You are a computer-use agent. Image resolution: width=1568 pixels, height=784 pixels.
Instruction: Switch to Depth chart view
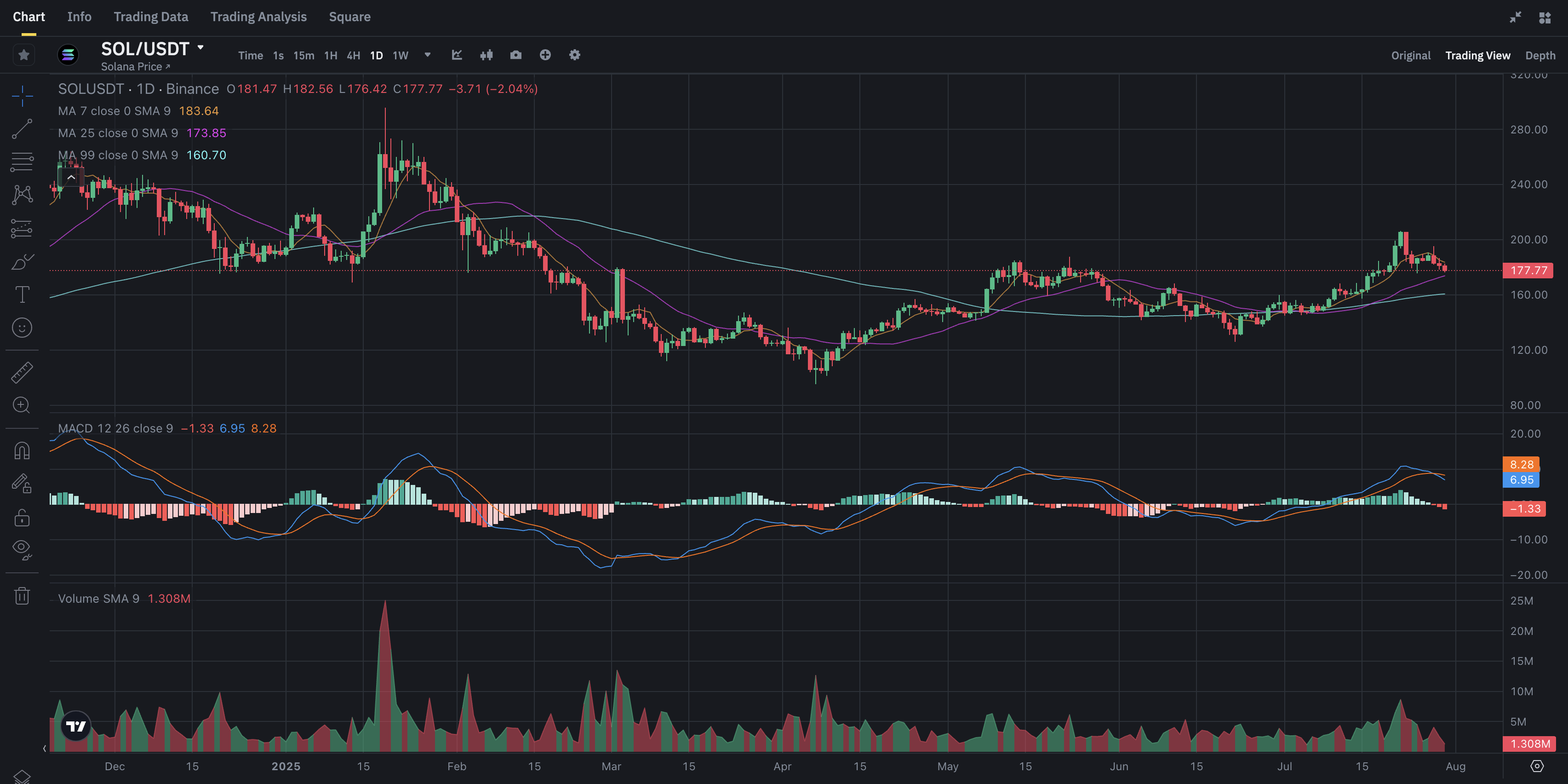(1540, 55)
